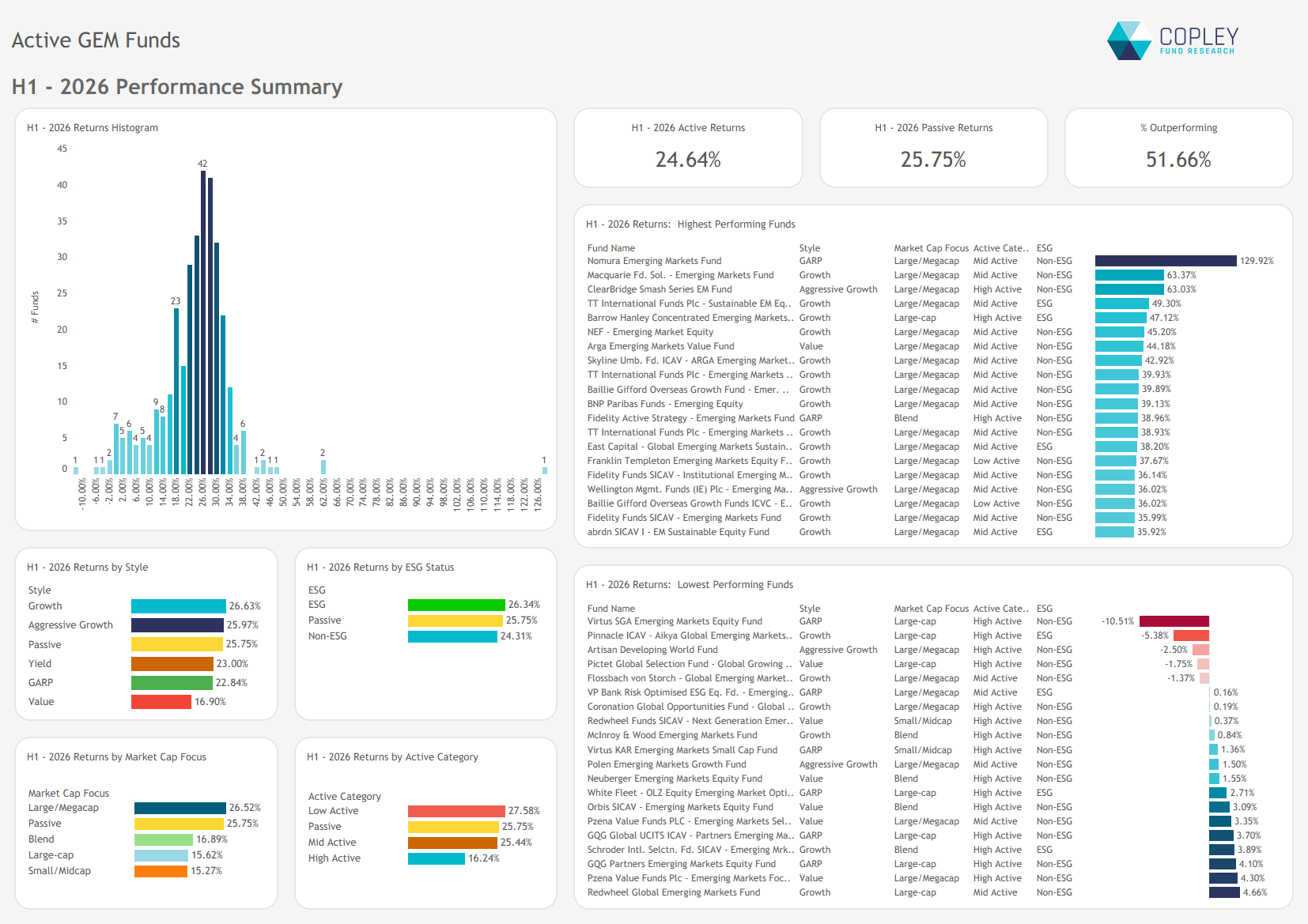Click the 129.92% bar for Nomura fund
1308x924 pixels.
(x=1166, y=261)
